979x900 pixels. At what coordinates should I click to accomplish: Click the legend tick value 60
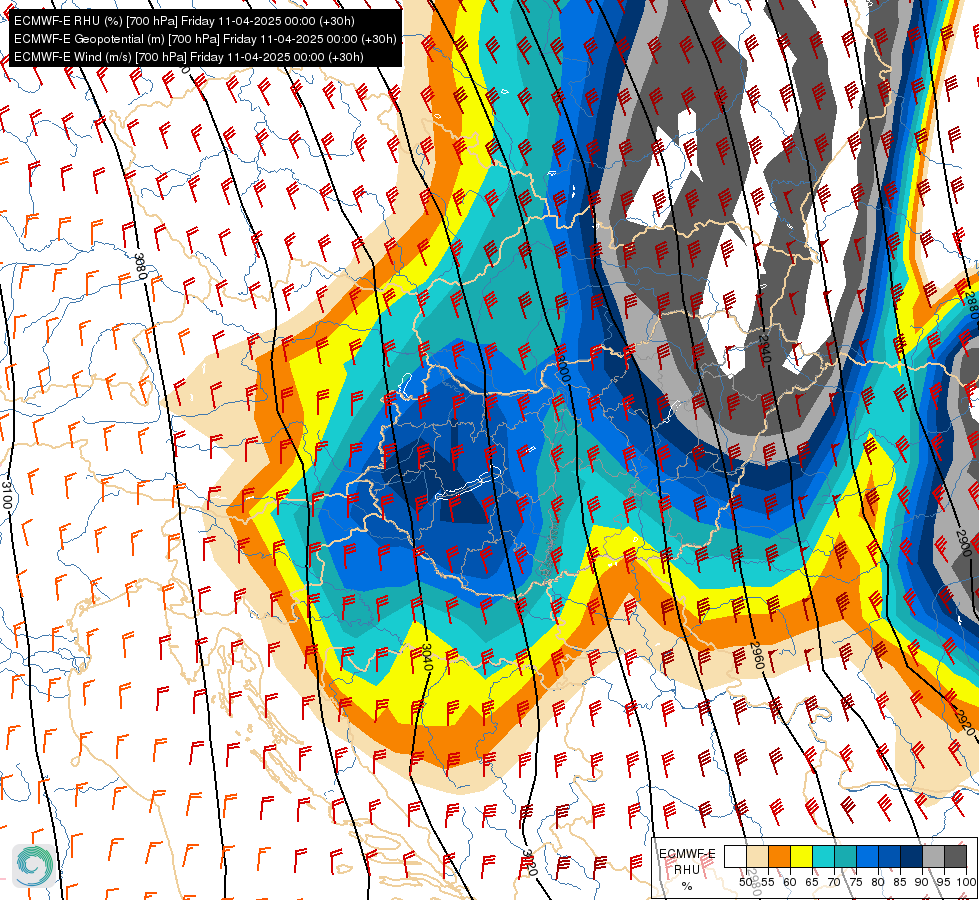(x=790, y=882)
